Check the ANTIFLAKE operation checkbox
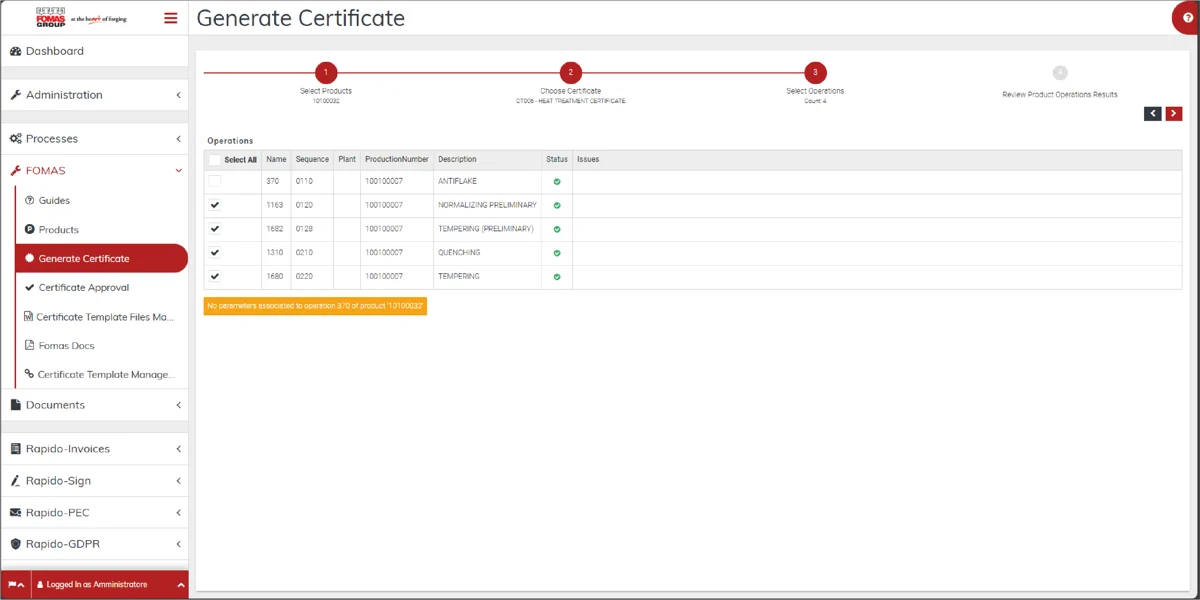This screenshot has width=1200, height=600. pyautogui.click(x=215, y=181)
